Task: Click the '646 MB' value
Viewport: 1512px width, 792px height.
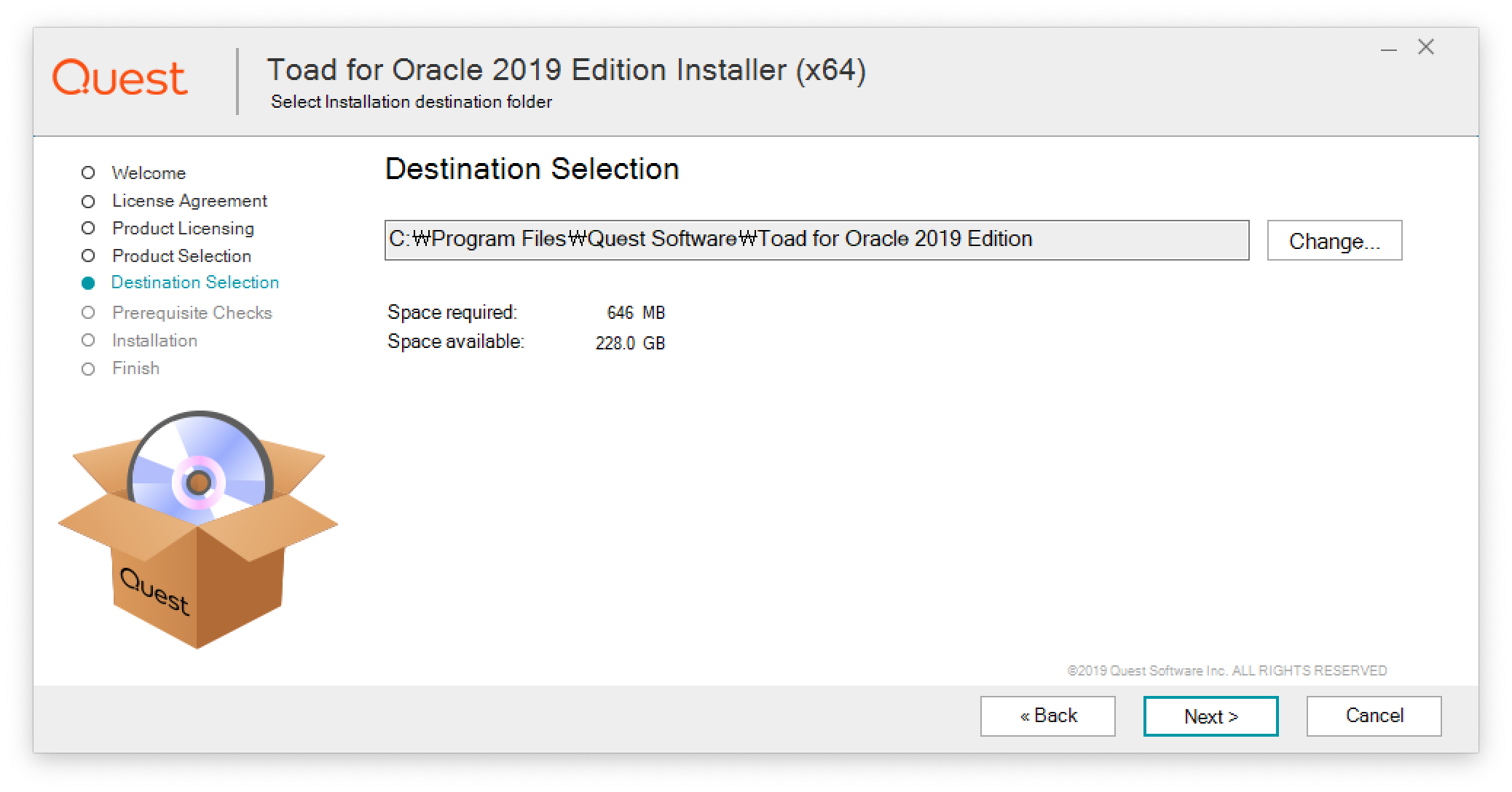Action: click(636, 313)
